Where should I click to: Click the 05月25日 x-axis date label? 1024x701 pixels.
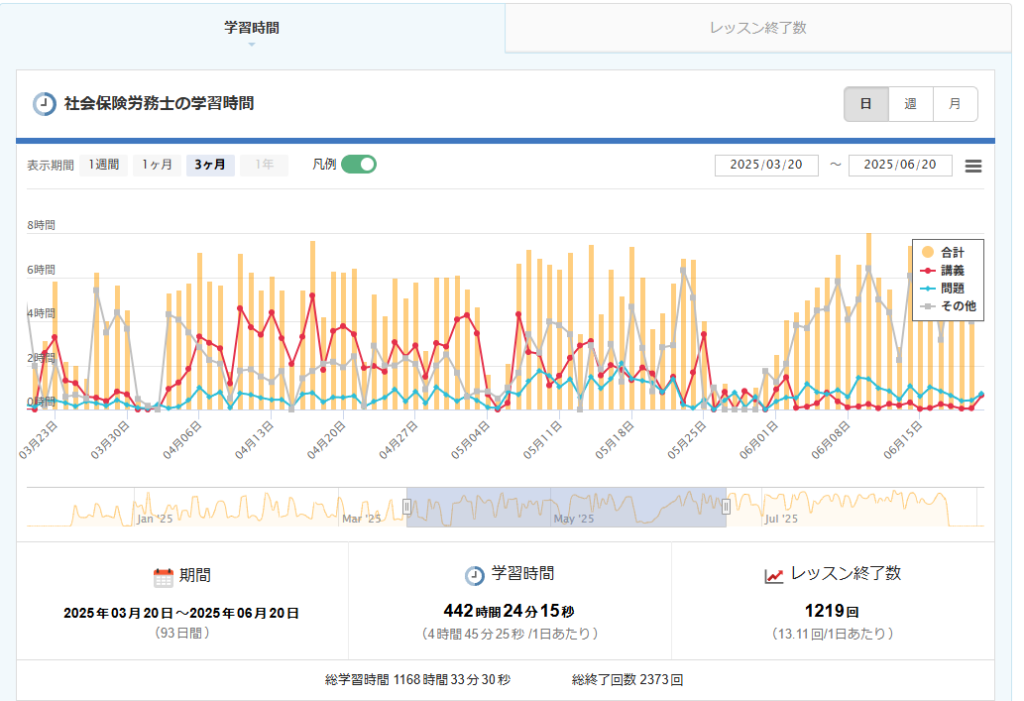click(686, 440)
